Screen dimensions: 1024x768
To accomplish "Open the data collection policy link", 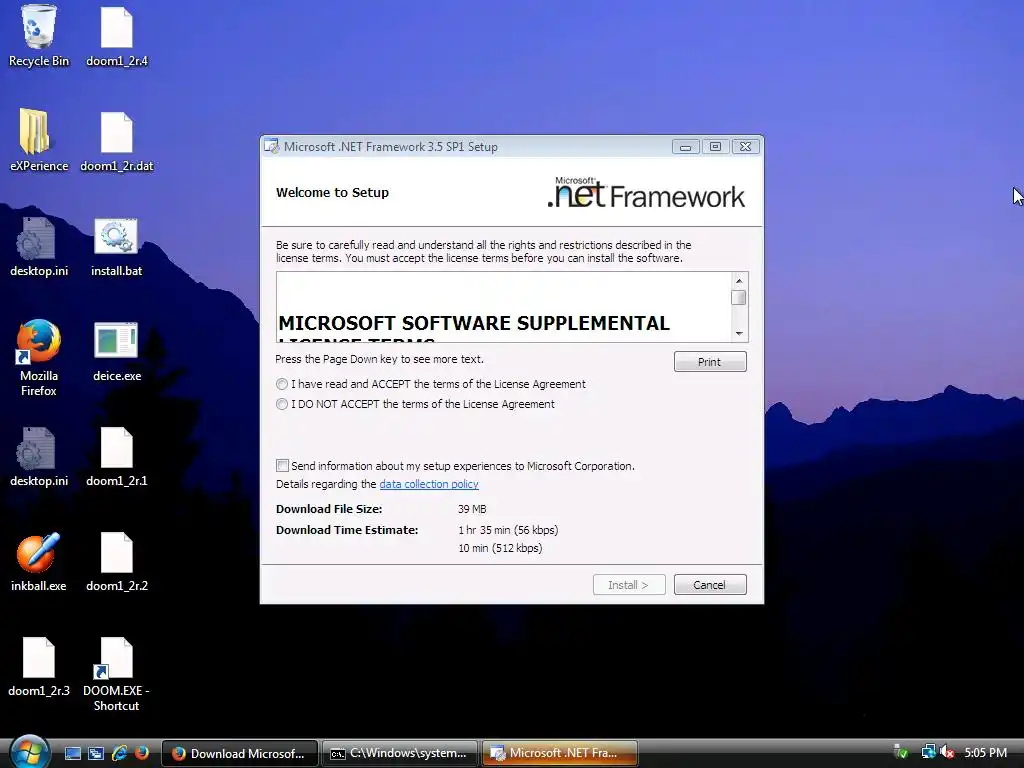I will 429,484.
